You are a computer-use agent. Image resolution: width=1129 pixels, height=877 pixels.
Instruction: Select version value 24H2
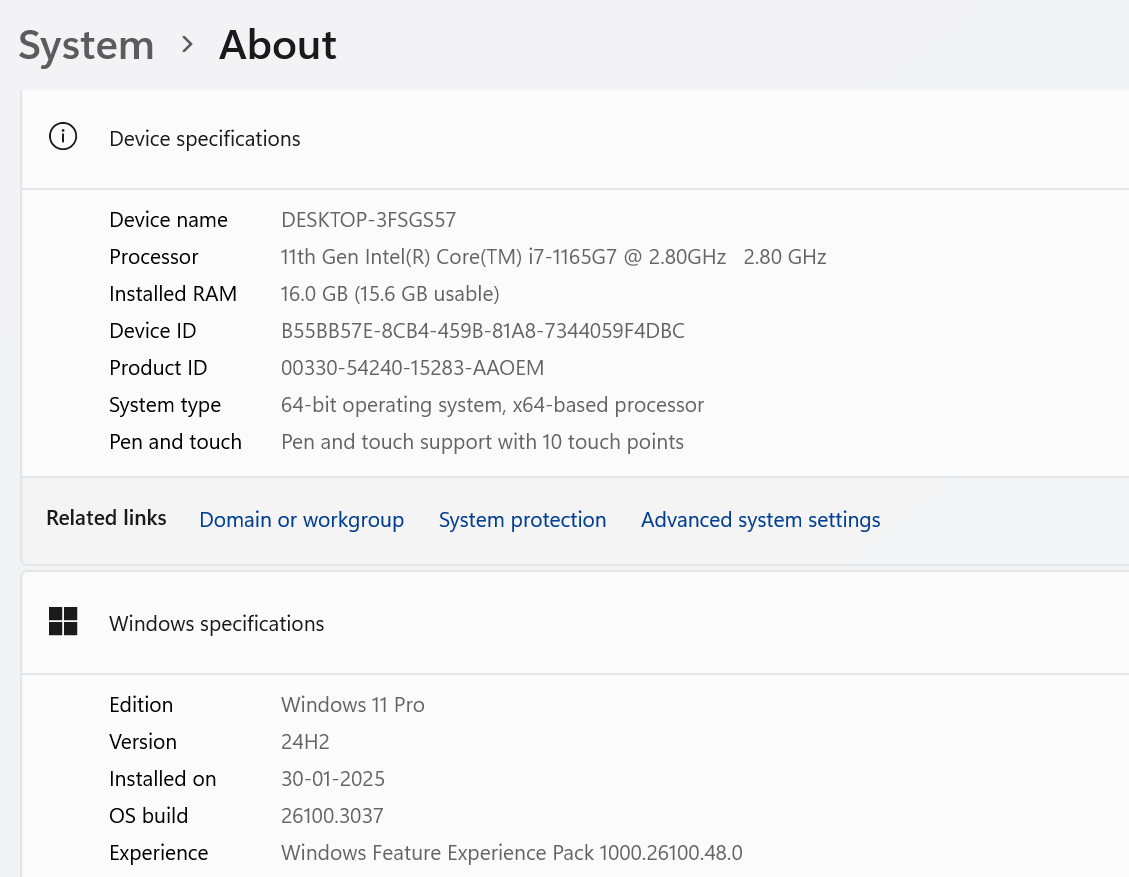[305, 742]
